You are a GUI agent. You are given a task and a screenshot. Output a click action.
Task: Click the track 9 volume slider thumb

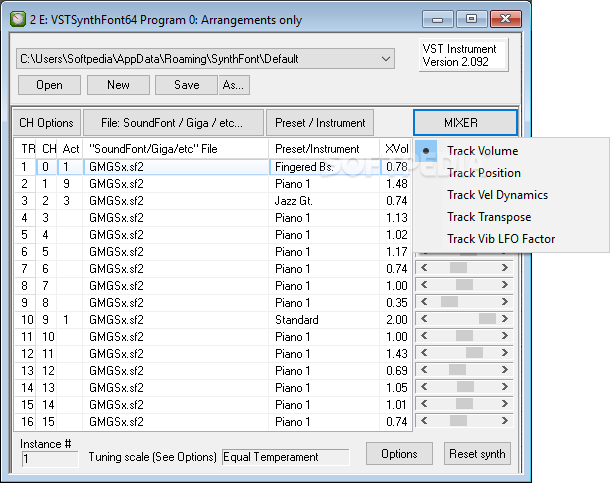(x=449, y=302)
